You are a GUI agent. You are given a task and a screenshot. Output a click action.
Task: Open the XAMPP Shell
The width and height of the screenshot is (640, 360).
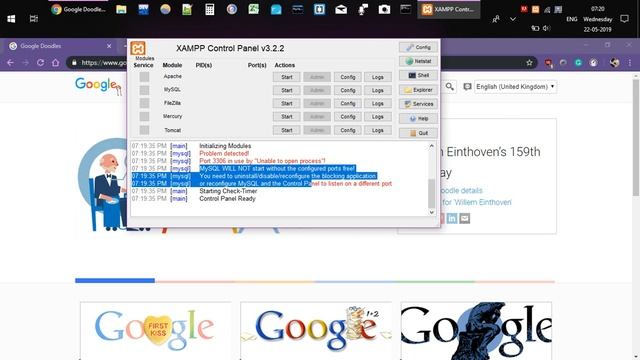(418, 76)
